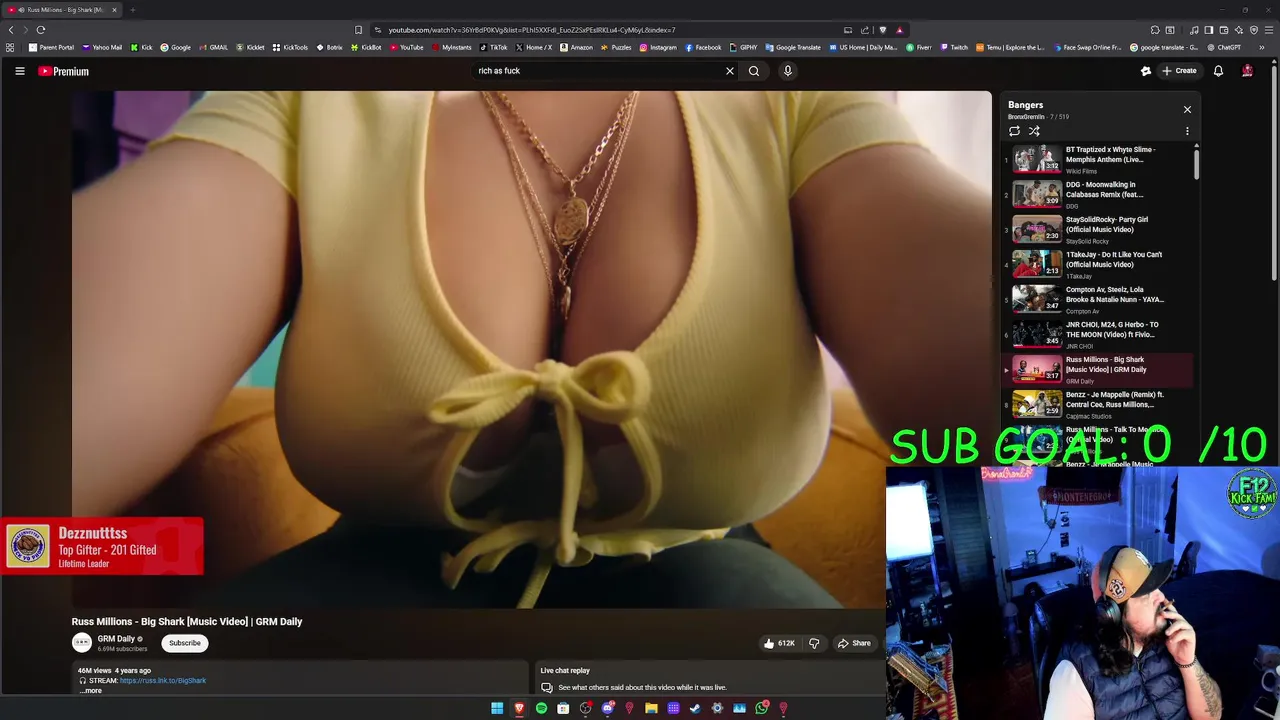This screenshot has width=1280, height=720.
Task: Play JNR CHOI TO THE MOON video
Action: coord(1098,335)
